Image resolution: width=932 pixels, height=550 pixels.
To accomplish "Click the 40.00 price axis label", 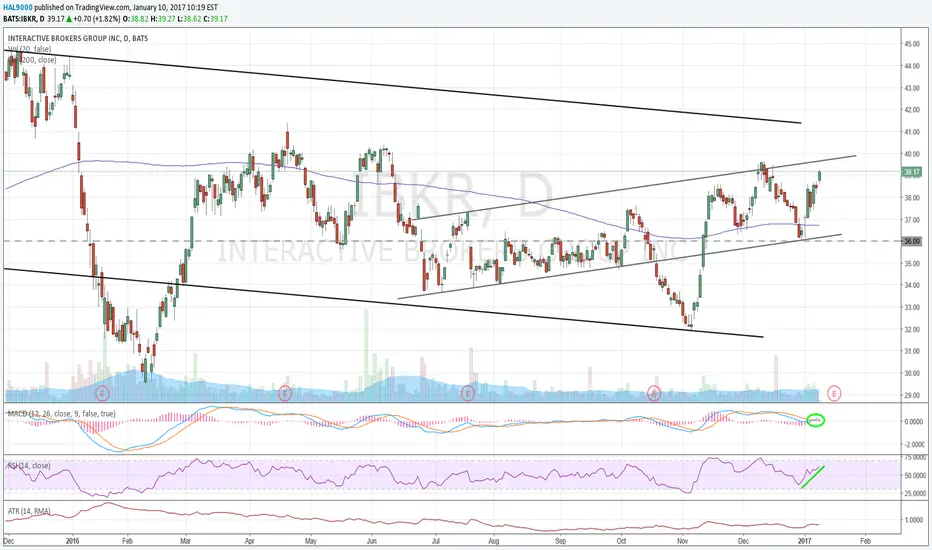I will (x=912, y=154).
